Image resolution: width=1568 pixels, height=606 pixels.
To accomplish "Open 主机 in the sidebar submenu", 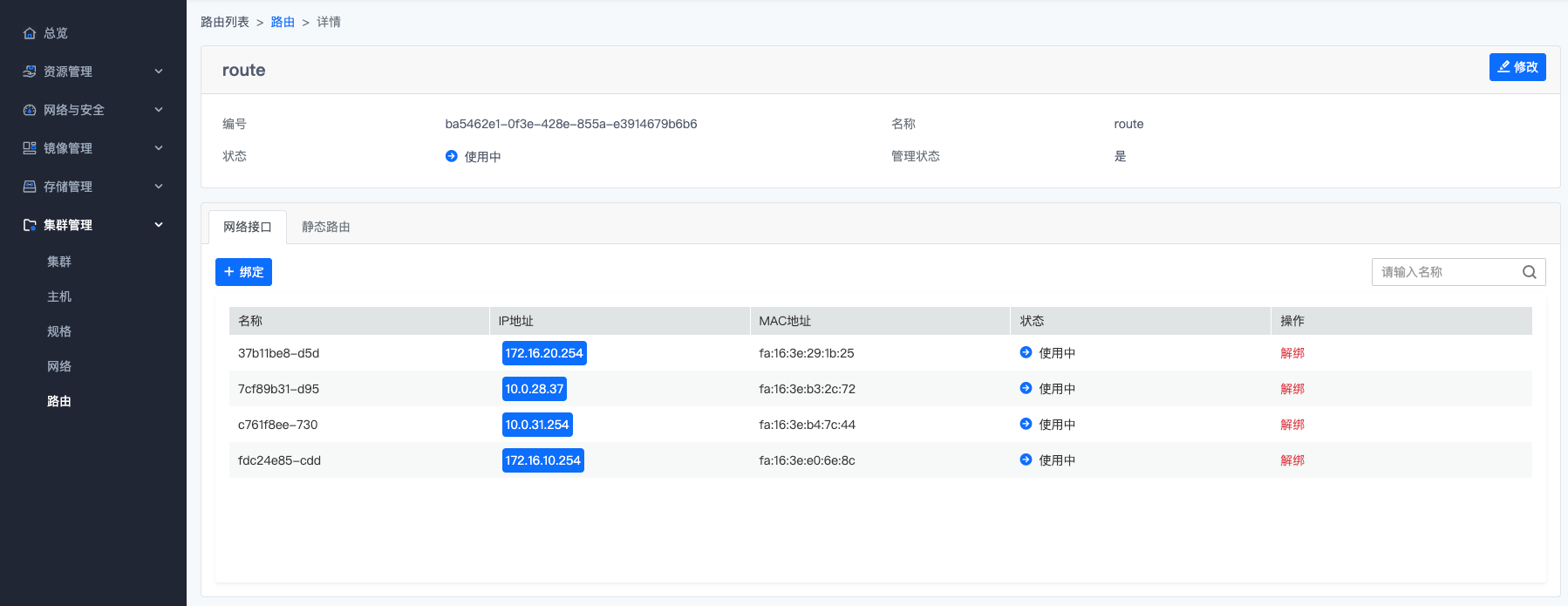I will pos(59,296).
